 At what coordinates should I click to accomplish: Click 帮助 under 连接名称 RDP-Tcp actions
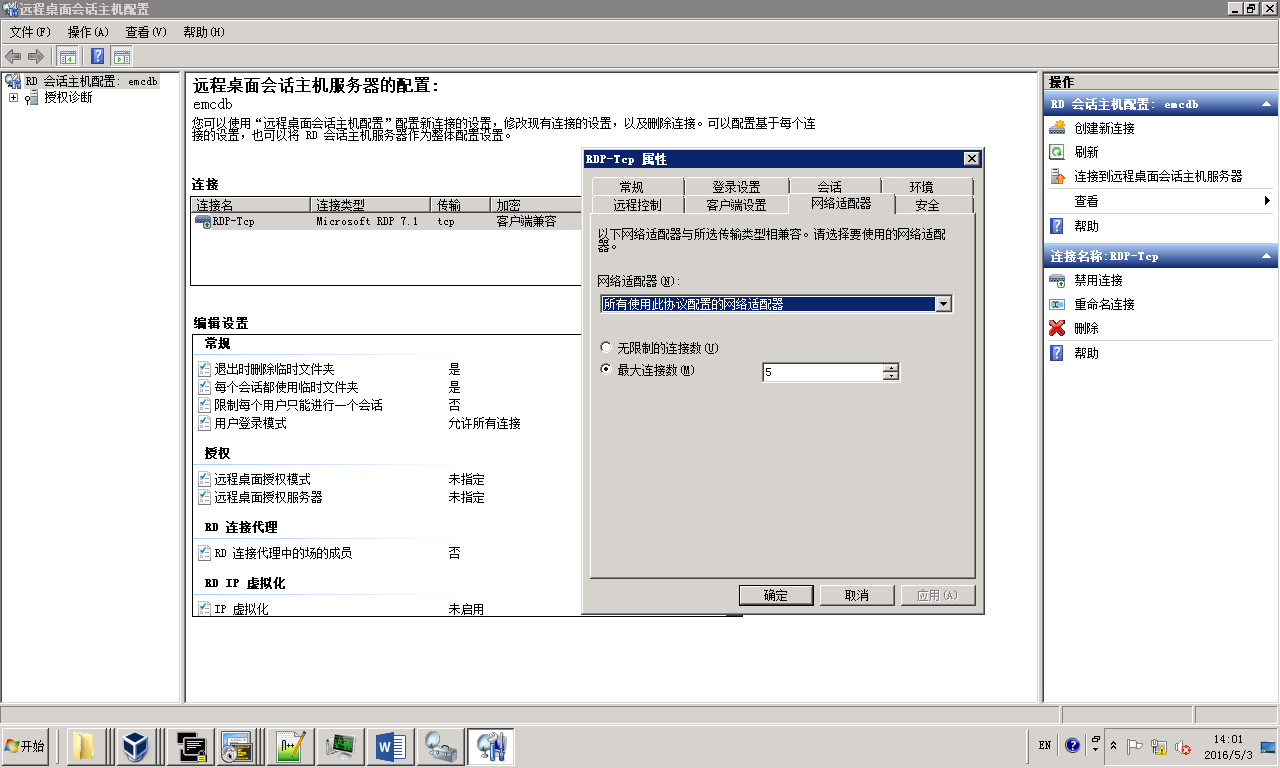pyautogui.click(x=1086, y=353)
